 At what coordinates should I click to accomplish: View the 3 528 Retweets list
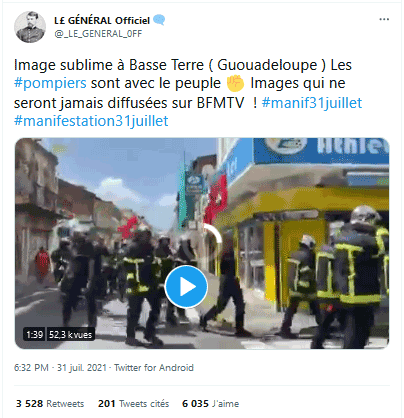tap(50, 404)
